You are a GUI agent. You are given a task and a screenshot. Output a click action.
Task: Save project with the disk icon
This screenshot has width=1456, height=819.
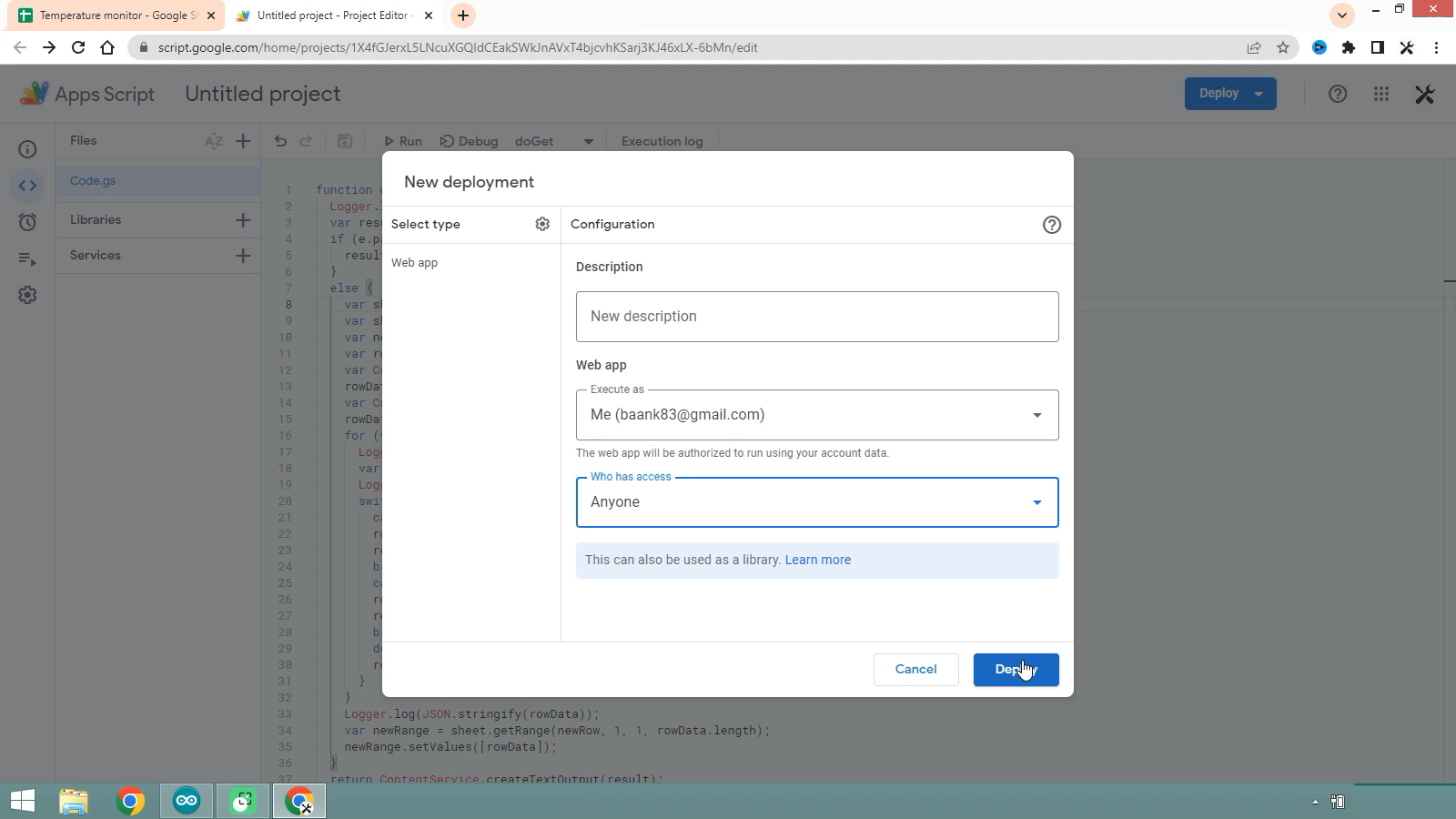345,141
